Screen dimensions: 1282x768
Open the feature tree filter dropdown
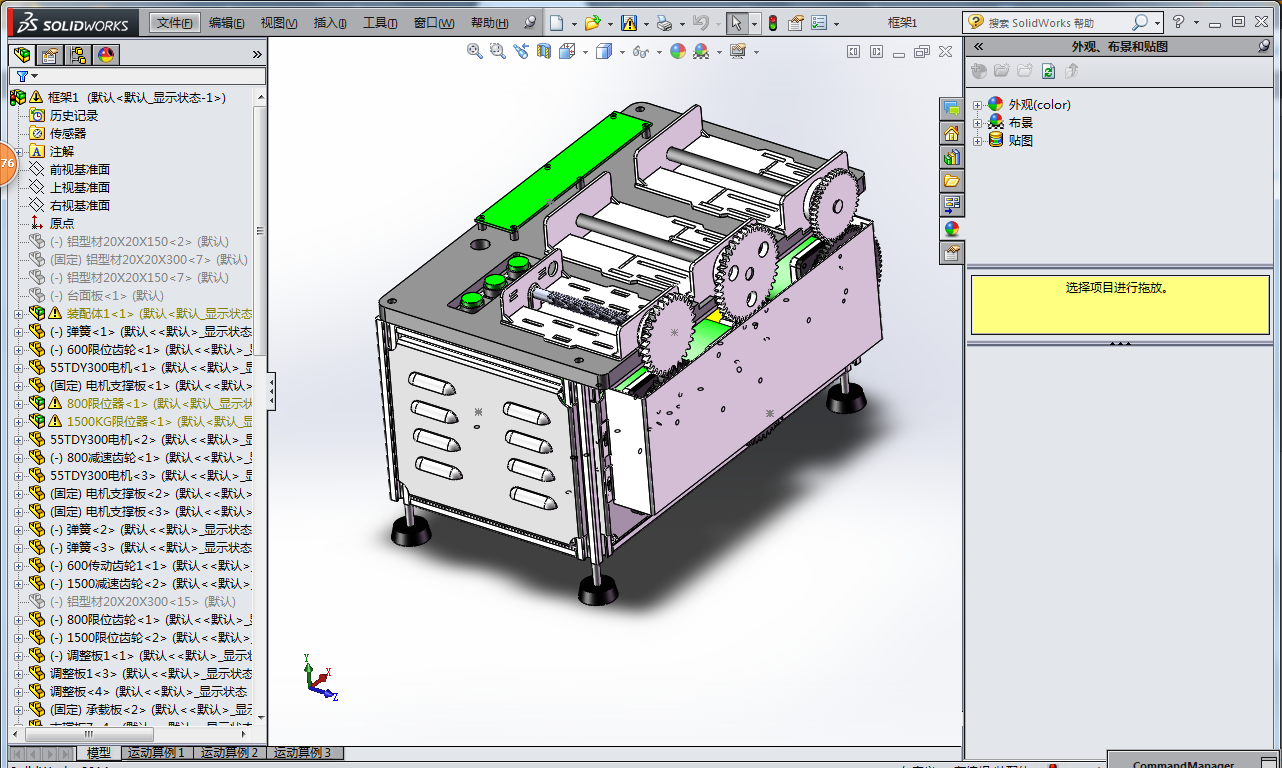coord(26,76)
